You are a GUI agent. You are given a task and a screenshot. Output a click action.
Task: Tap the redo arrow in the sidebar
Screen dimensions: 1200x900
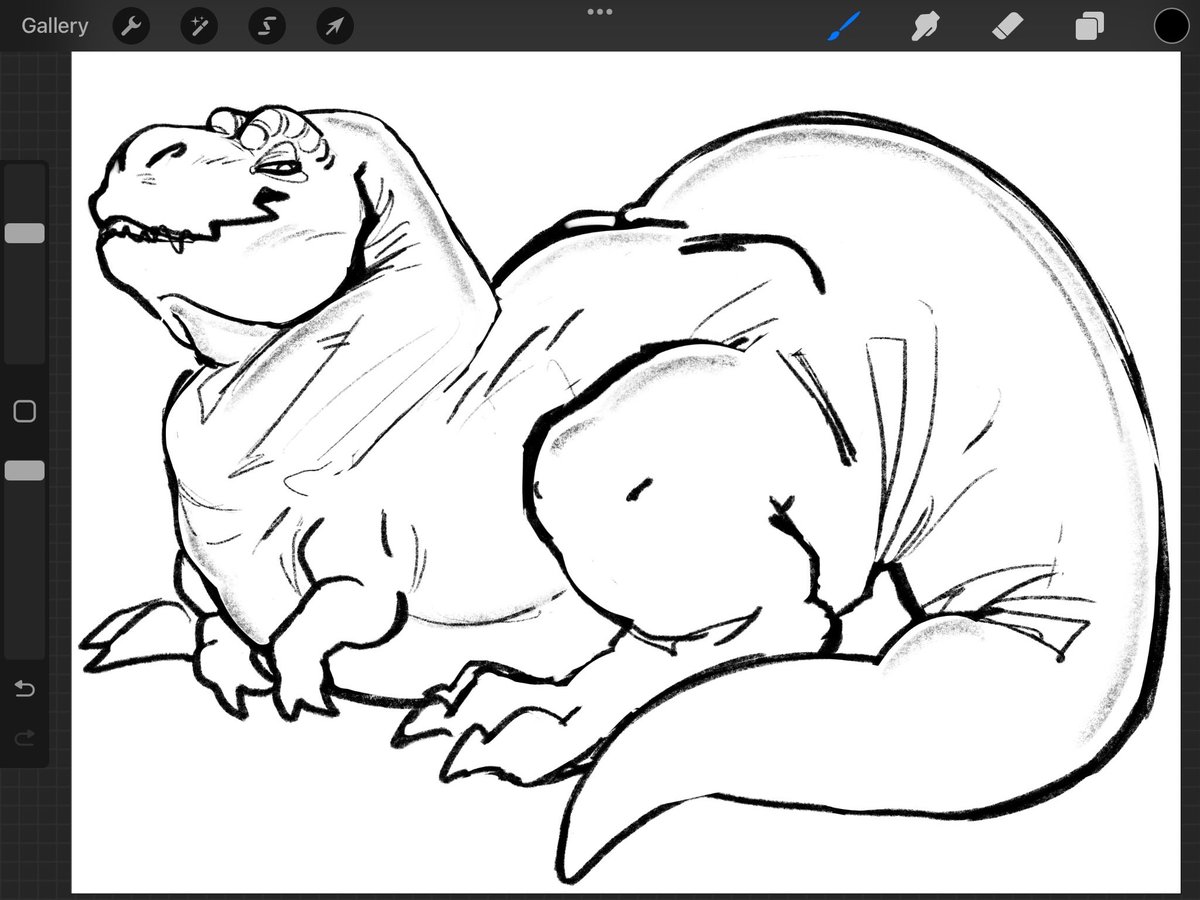tap(24, 738)
